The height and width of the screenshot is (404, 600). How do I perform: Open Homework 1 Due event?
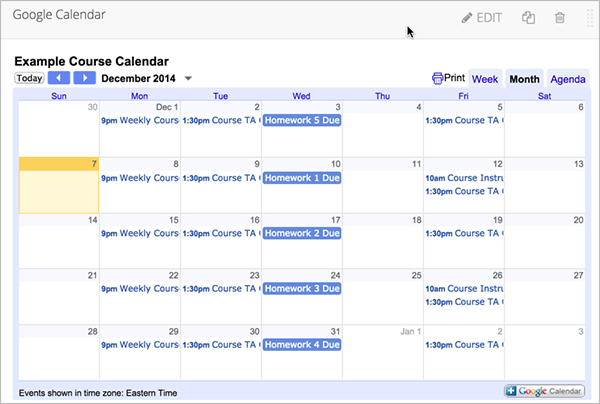point(301,178)
